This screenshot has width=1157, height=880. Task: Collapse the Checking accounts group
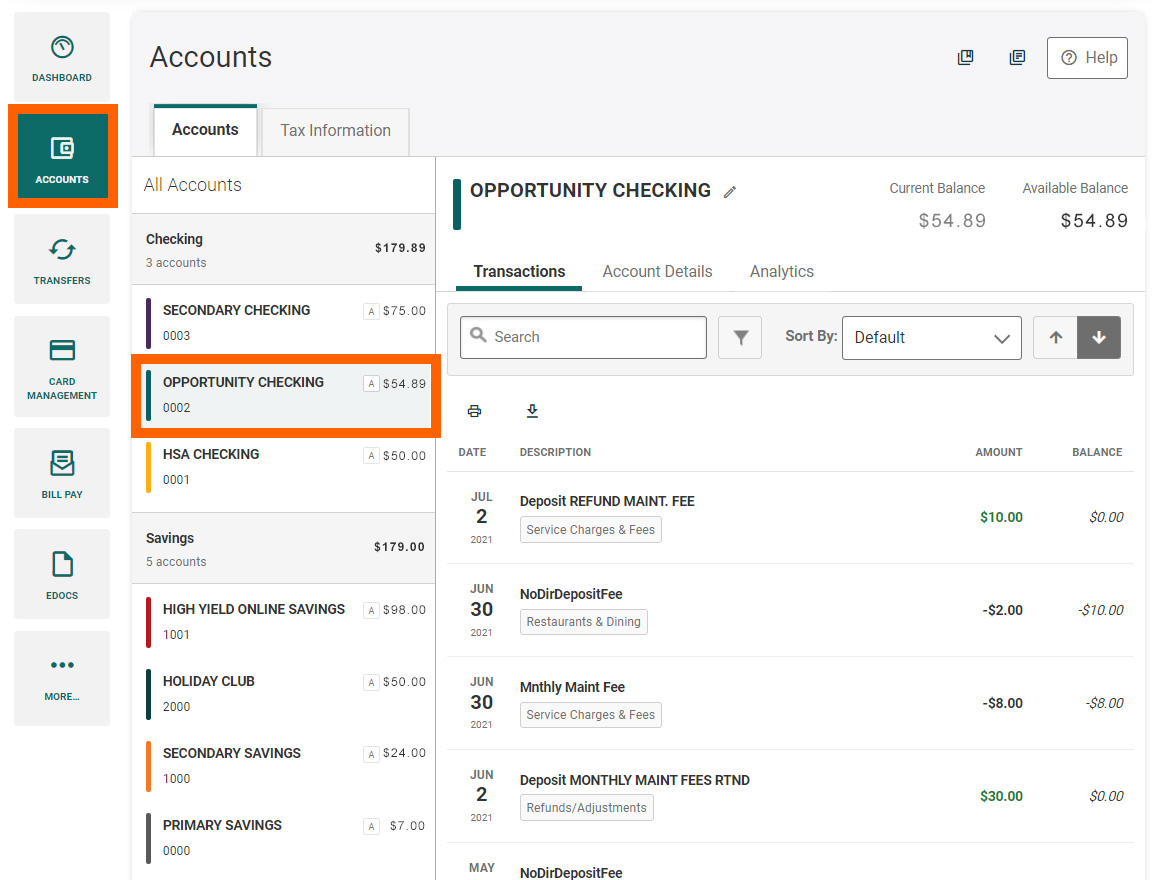click(x=283, y=248)
